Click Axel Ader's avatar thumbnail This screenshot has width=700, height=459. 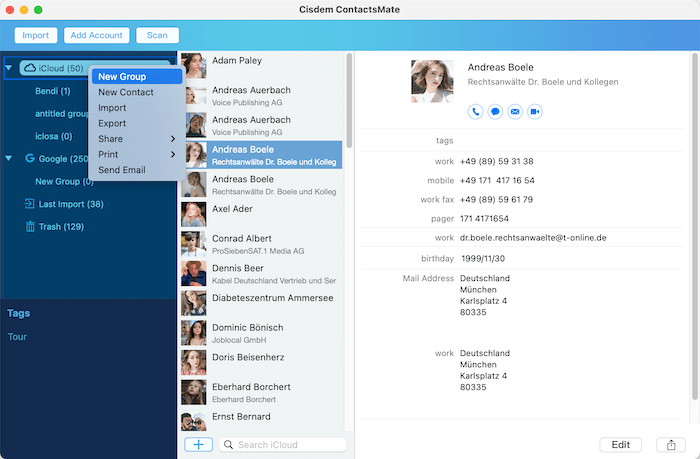194,214
